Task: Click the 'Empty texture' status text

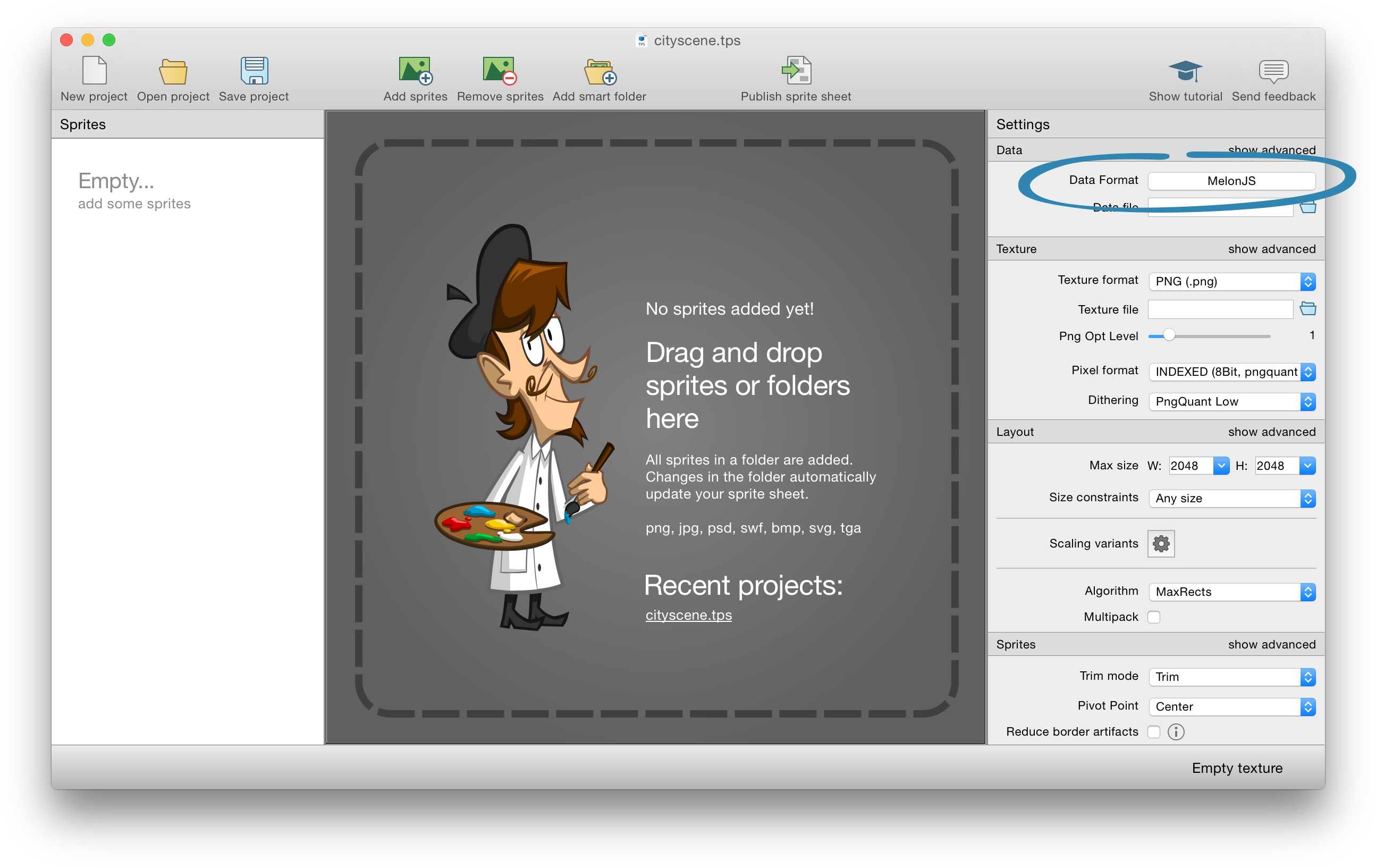Action: [x=1237, y=768]
